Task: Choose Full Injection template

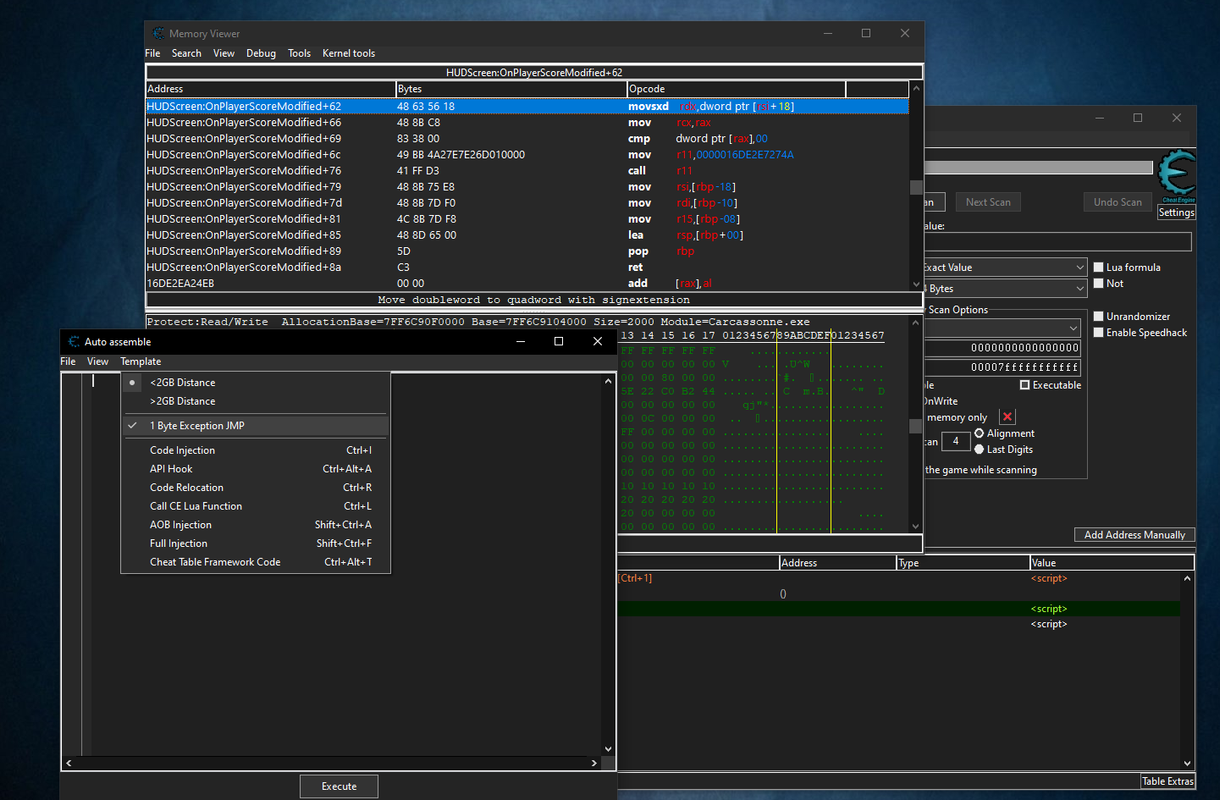Action: (255, 543)
